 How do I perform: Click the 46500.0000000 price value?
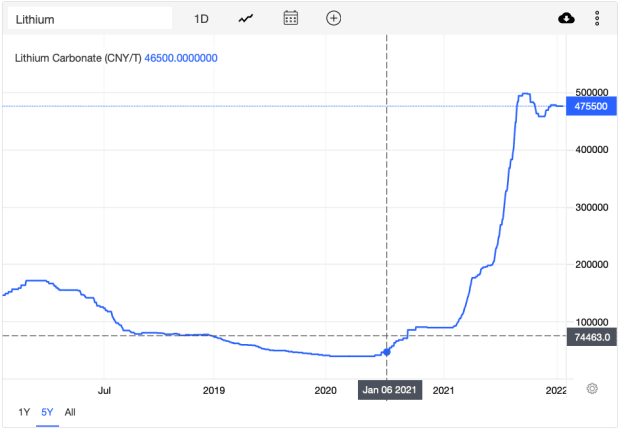click(181, 58)
